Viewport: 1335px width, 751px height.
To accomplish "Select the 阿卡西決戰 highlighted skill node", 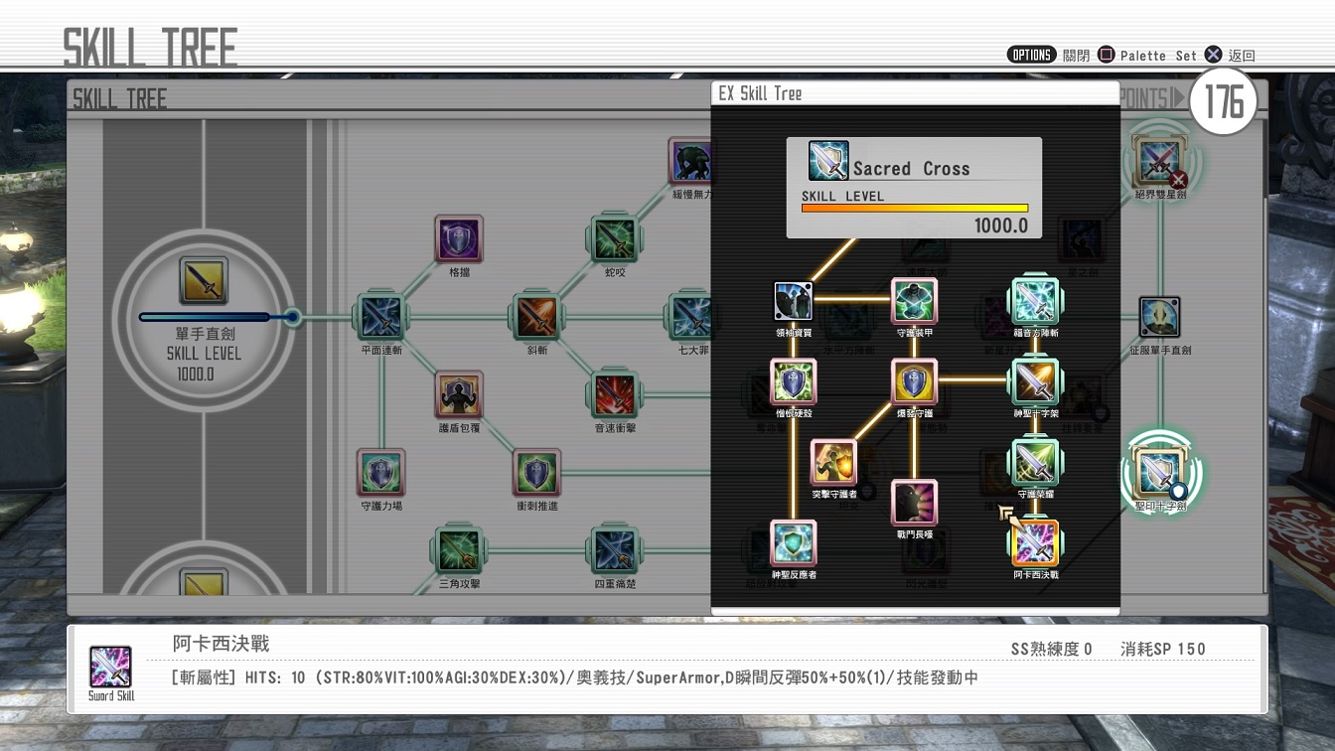I will pyautogui.click(x=1035, y=543).
